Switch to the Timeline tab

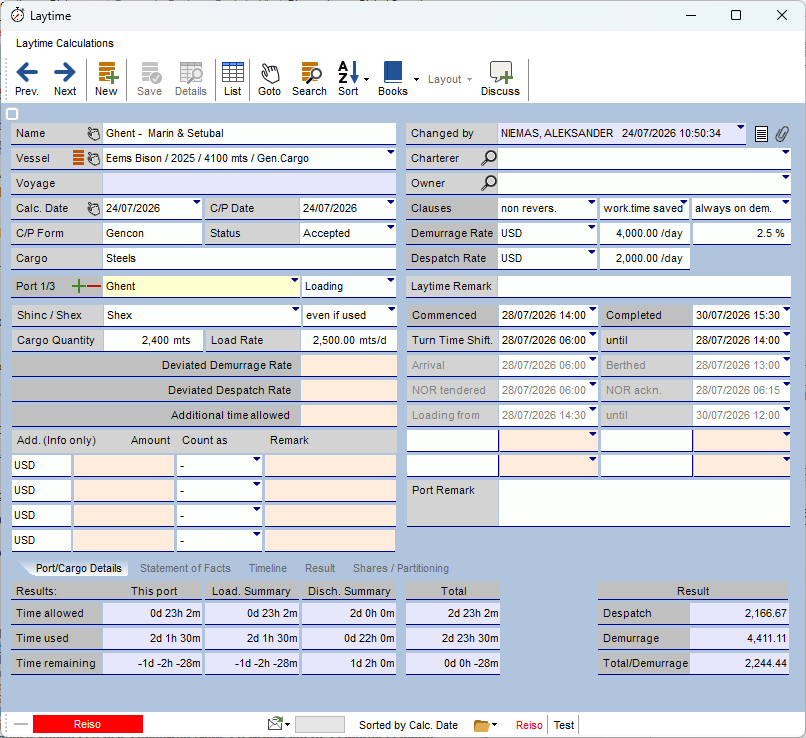268,568
